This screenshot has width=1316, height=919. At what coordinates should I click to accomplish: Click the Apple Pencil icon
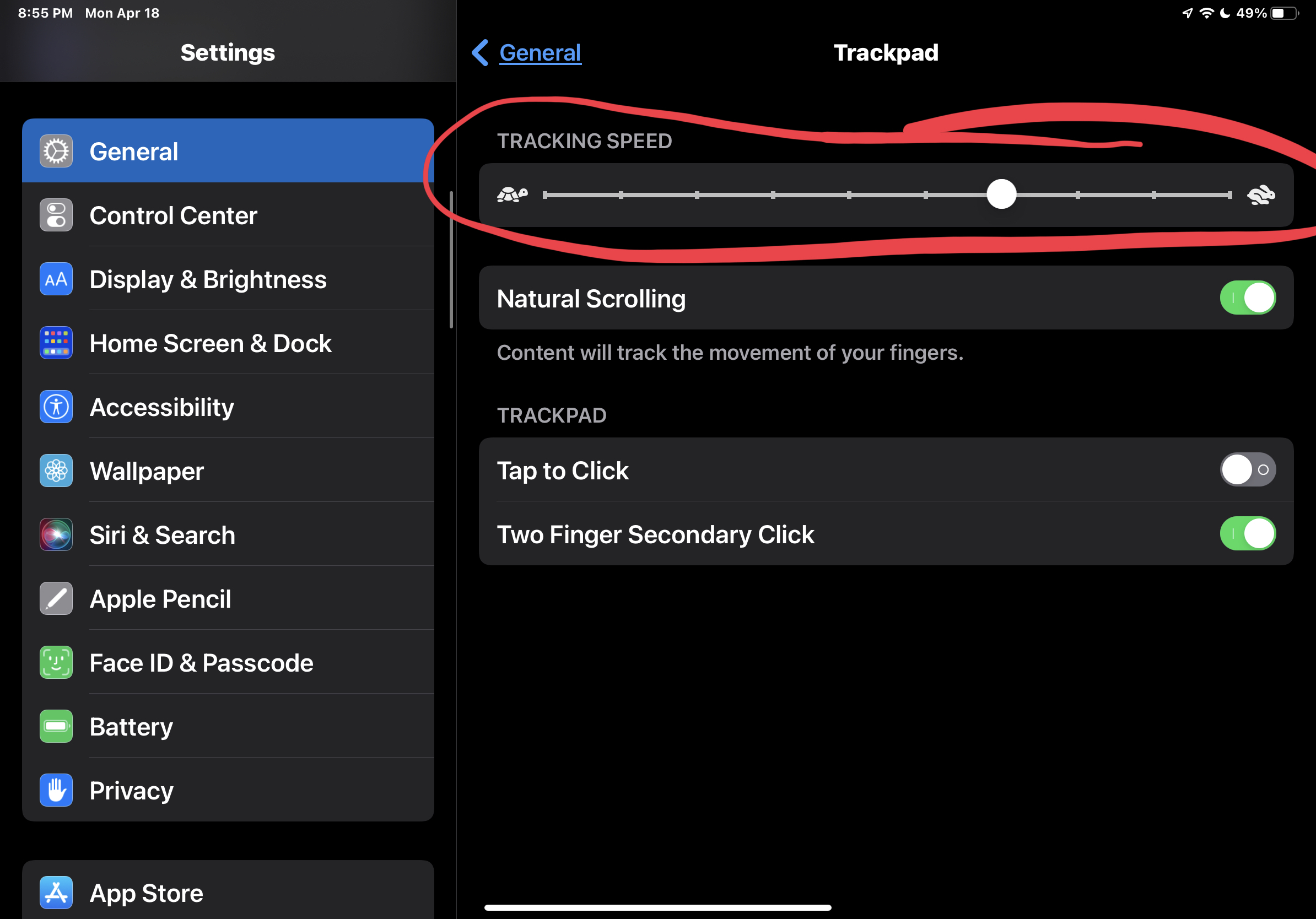tap(56, 599)
